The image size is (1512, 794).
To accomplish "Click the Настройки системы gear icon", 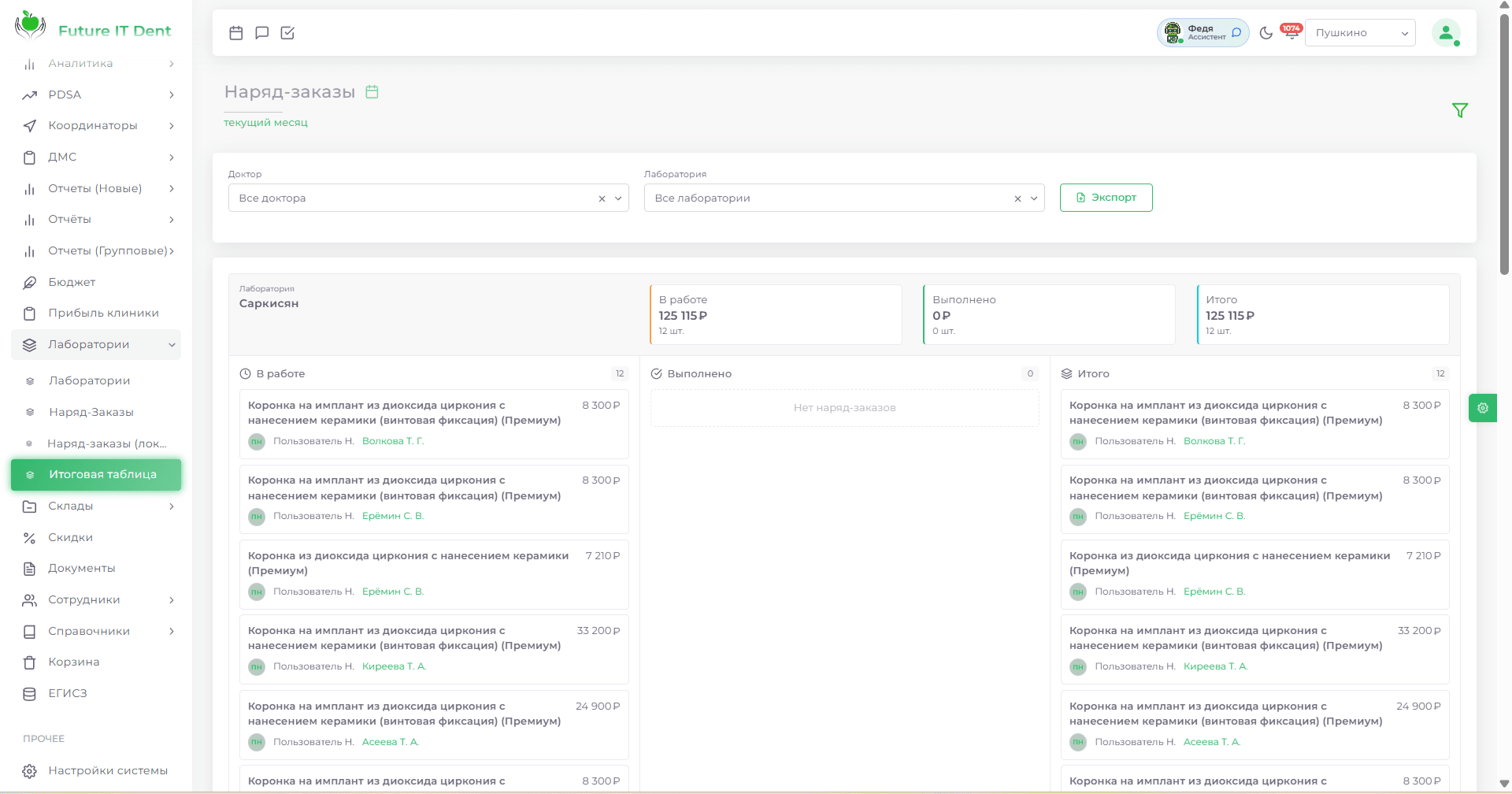I will pyautogui.click(x=30, y=771).
